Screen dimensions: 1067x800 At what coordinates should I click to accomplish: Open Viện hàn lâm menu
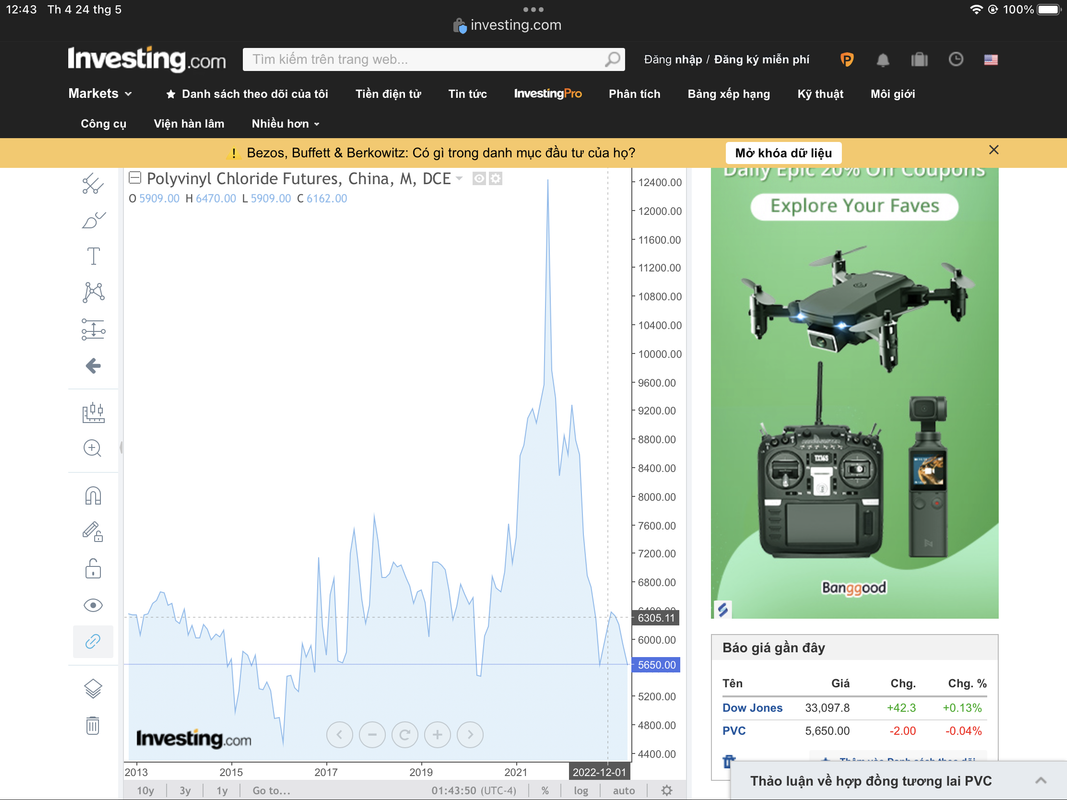189,124
